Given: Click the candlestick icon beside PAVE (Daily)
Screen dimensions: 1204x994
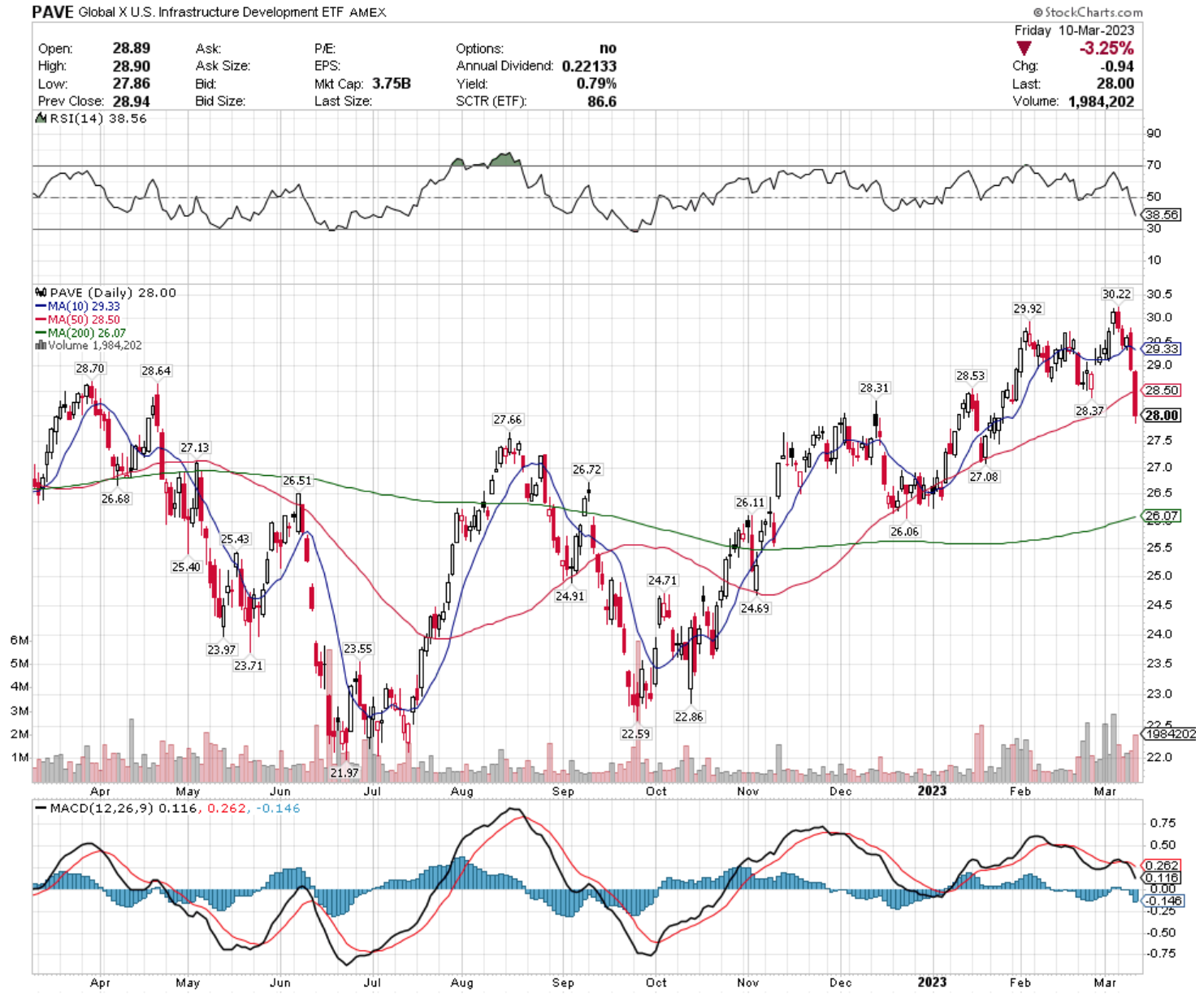Looking at the screenshot, I should coord(41,292).
